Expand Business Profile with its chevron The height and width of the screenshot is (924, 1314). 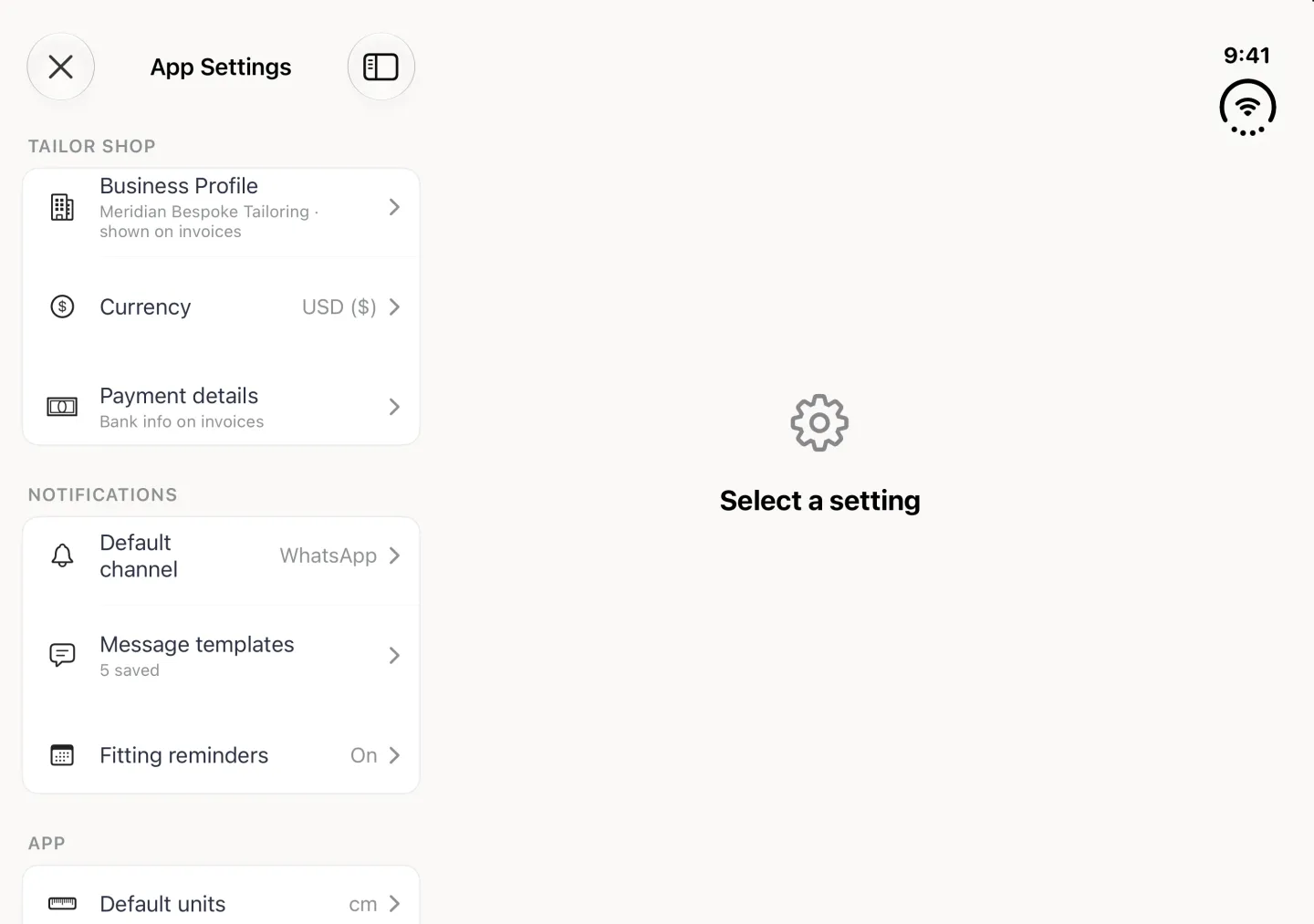(x=394, y=207)
